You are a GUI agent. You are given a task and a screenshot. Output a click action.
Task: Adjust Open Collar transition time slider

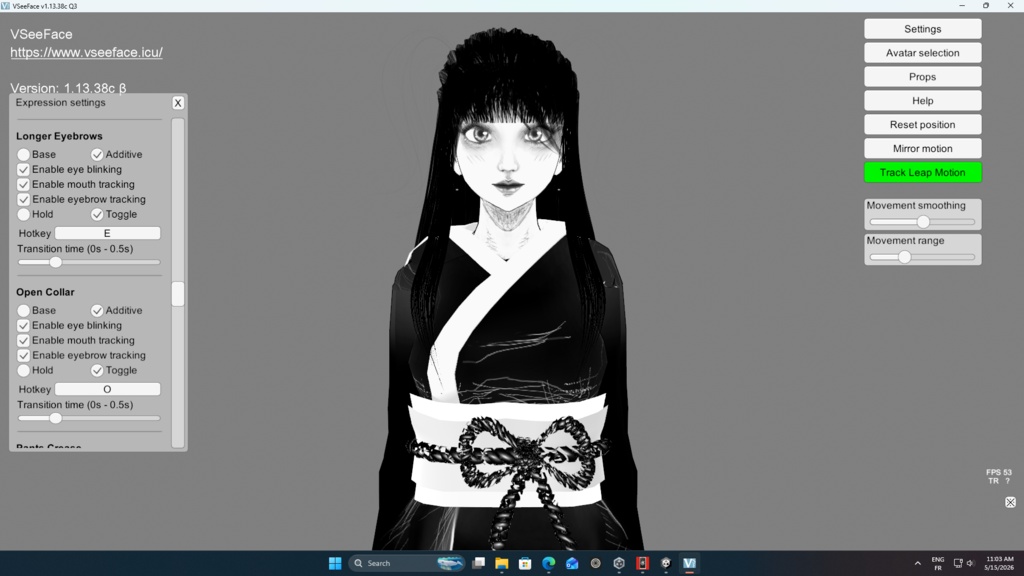[56, 418]
